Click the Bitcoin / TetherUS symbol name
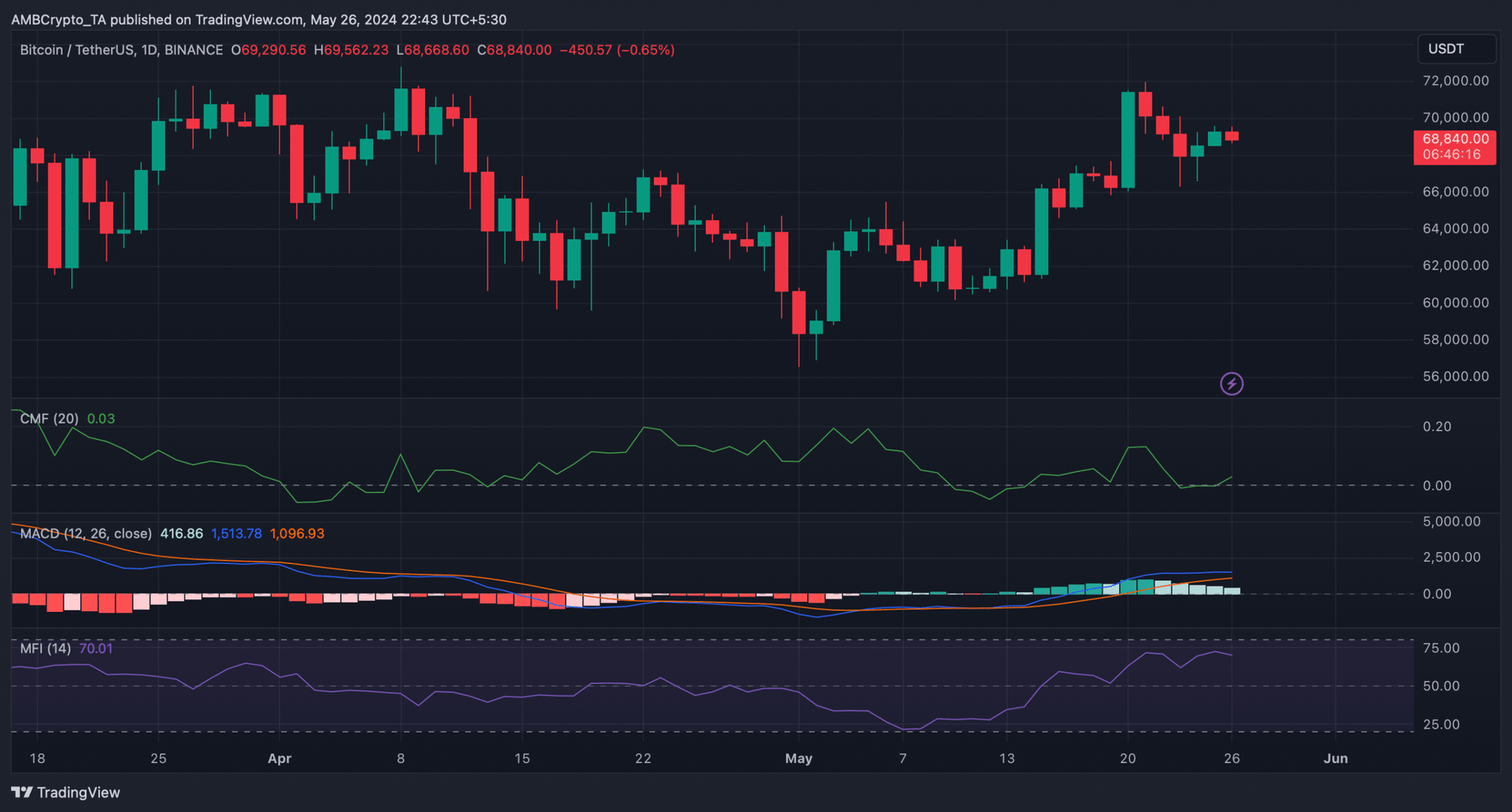 (x=79, y=50)
